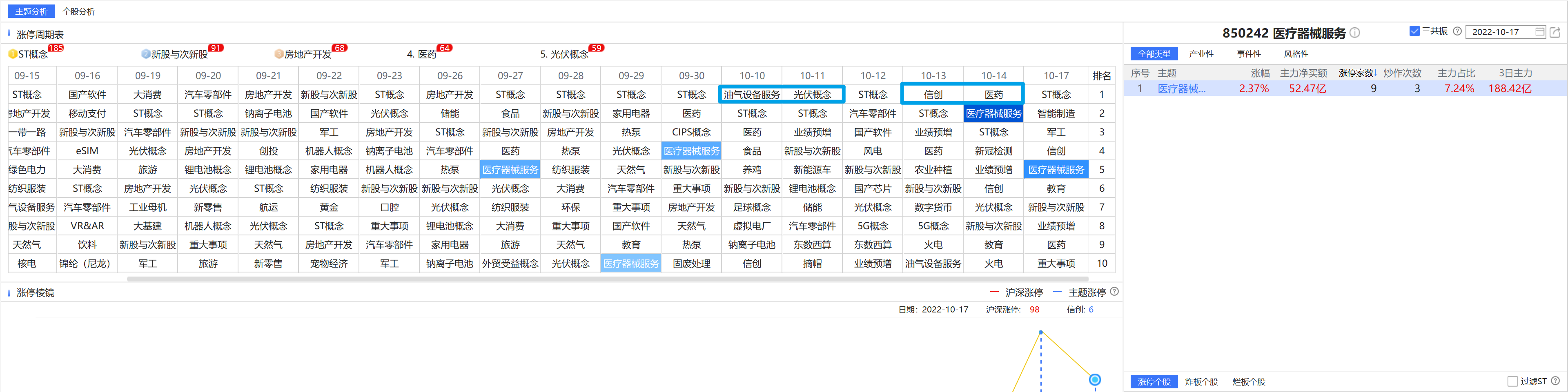Click bronze medal icon for 房地产开发
The image size is (1568, 392).
(279, 54)
